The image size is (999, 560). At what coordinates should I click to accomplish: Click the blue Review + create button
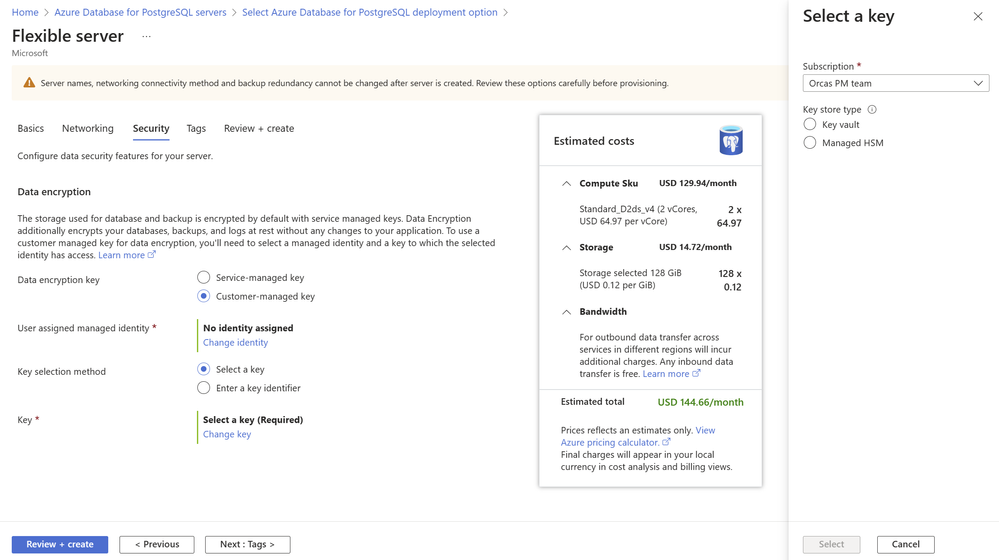(x=60, y=544)
